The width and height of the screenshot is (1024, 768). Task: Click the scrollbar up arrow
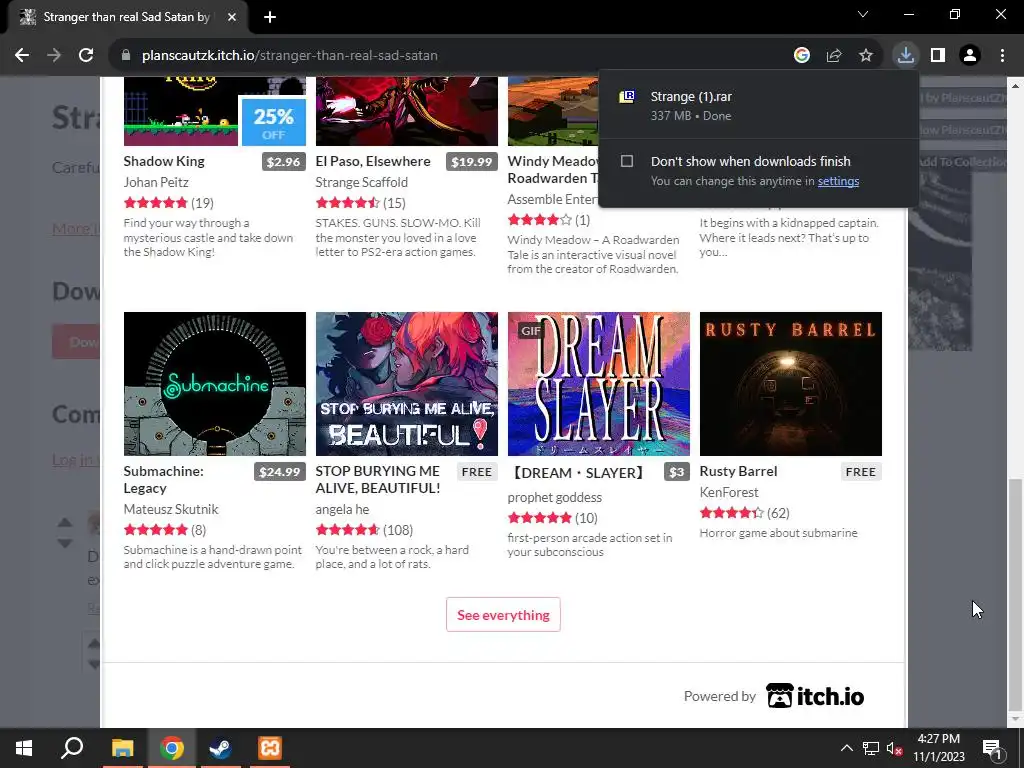pyautogui.click(x=1016, y=85)
